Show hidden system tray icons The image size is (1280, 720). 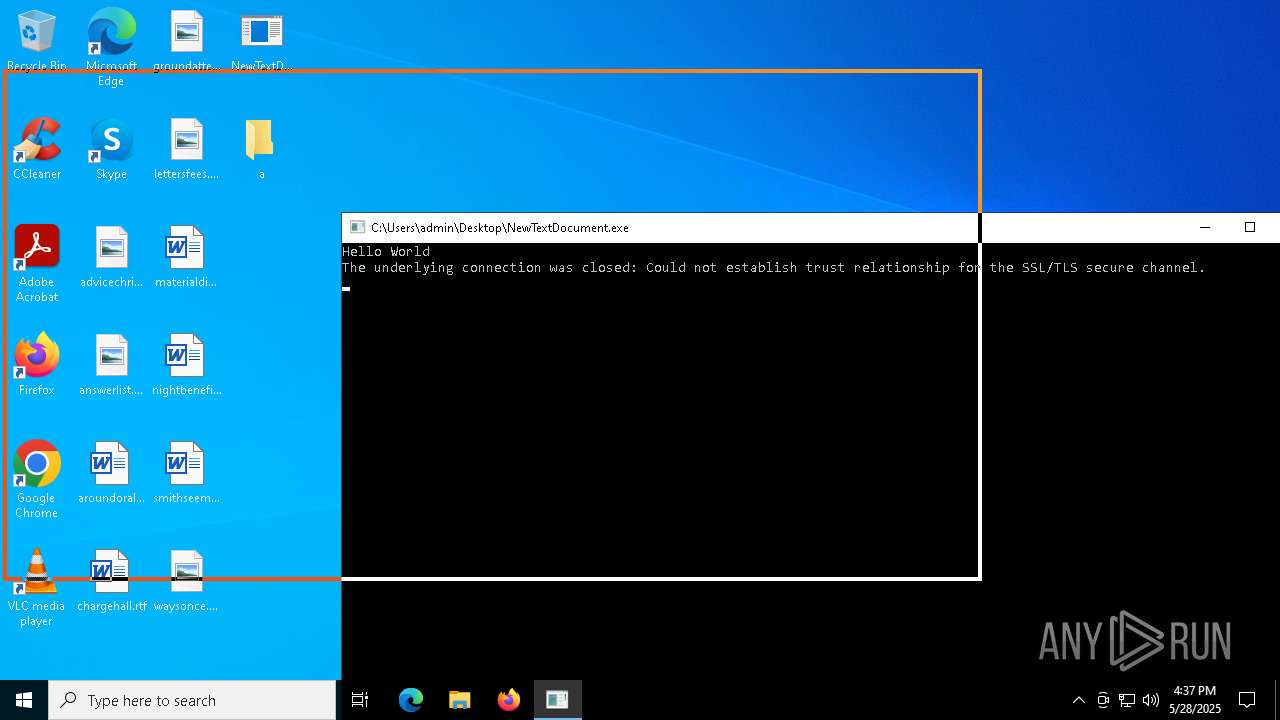tap(1078, 700)
